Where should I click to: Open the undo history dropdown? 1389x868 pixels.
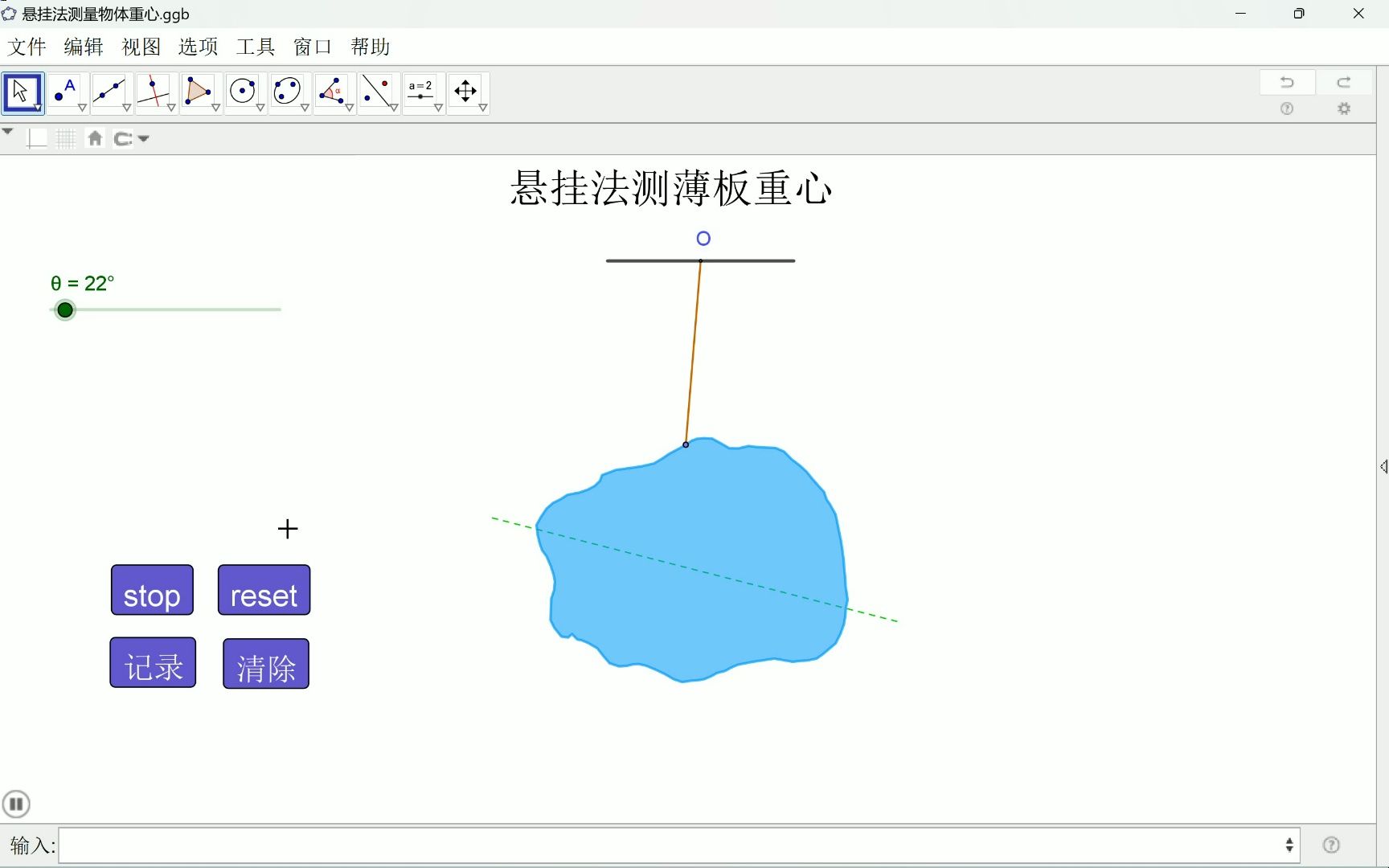pos(143,138)
